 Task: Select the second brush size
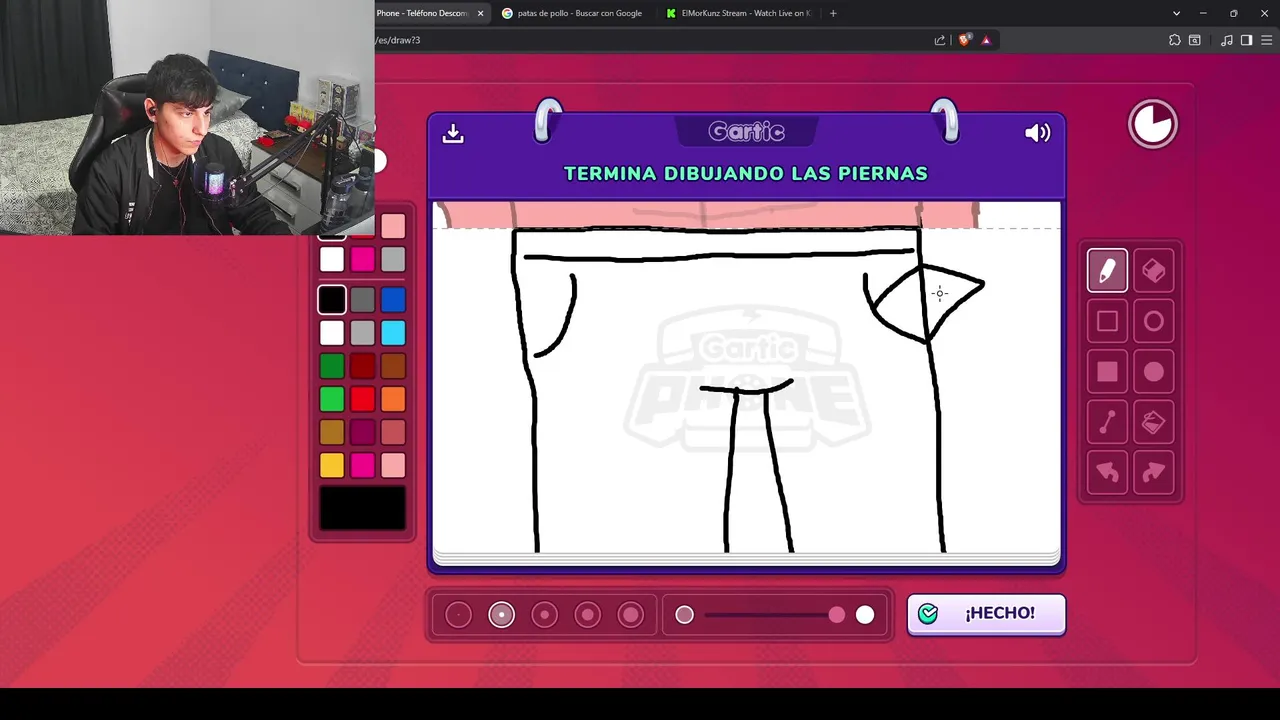tap(501, 615)
